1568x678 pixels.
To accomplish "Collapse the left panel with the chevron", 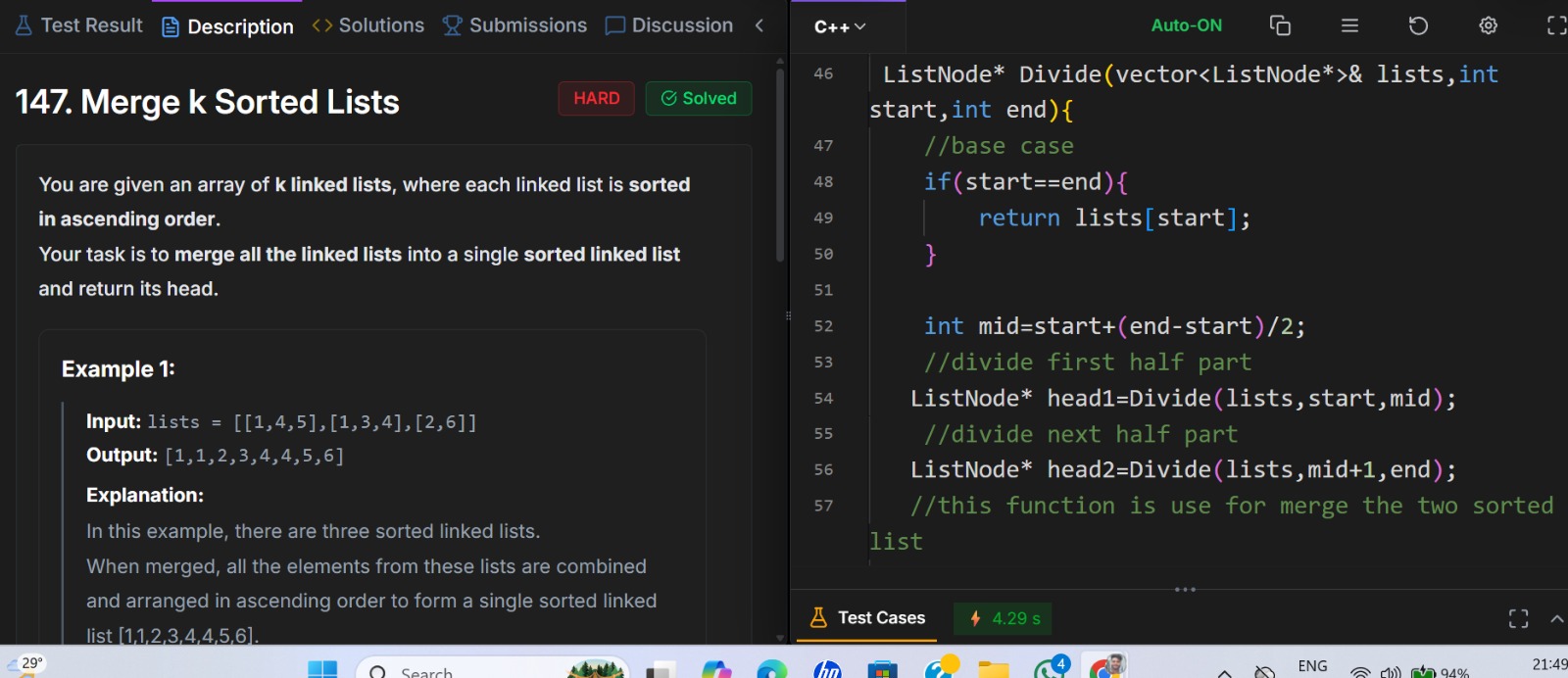I will click(759, 25).
